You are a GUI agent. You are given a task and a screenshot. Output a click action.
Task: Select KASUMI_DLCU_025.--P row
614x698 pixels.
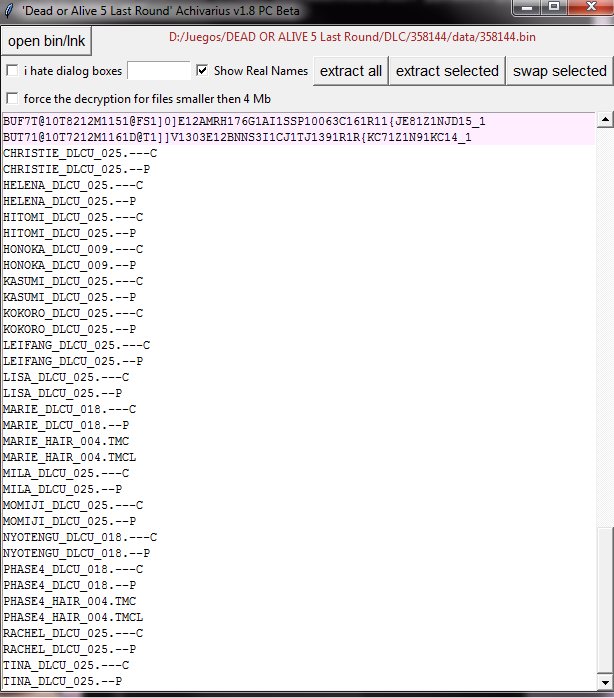point(298,297)
